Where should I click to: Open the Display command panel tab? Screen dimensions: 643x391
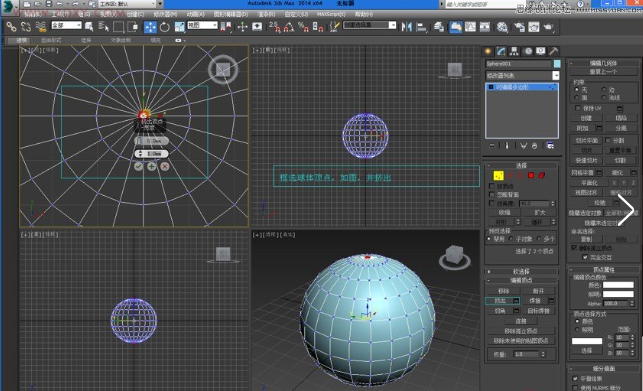click(x=540, y=51)
